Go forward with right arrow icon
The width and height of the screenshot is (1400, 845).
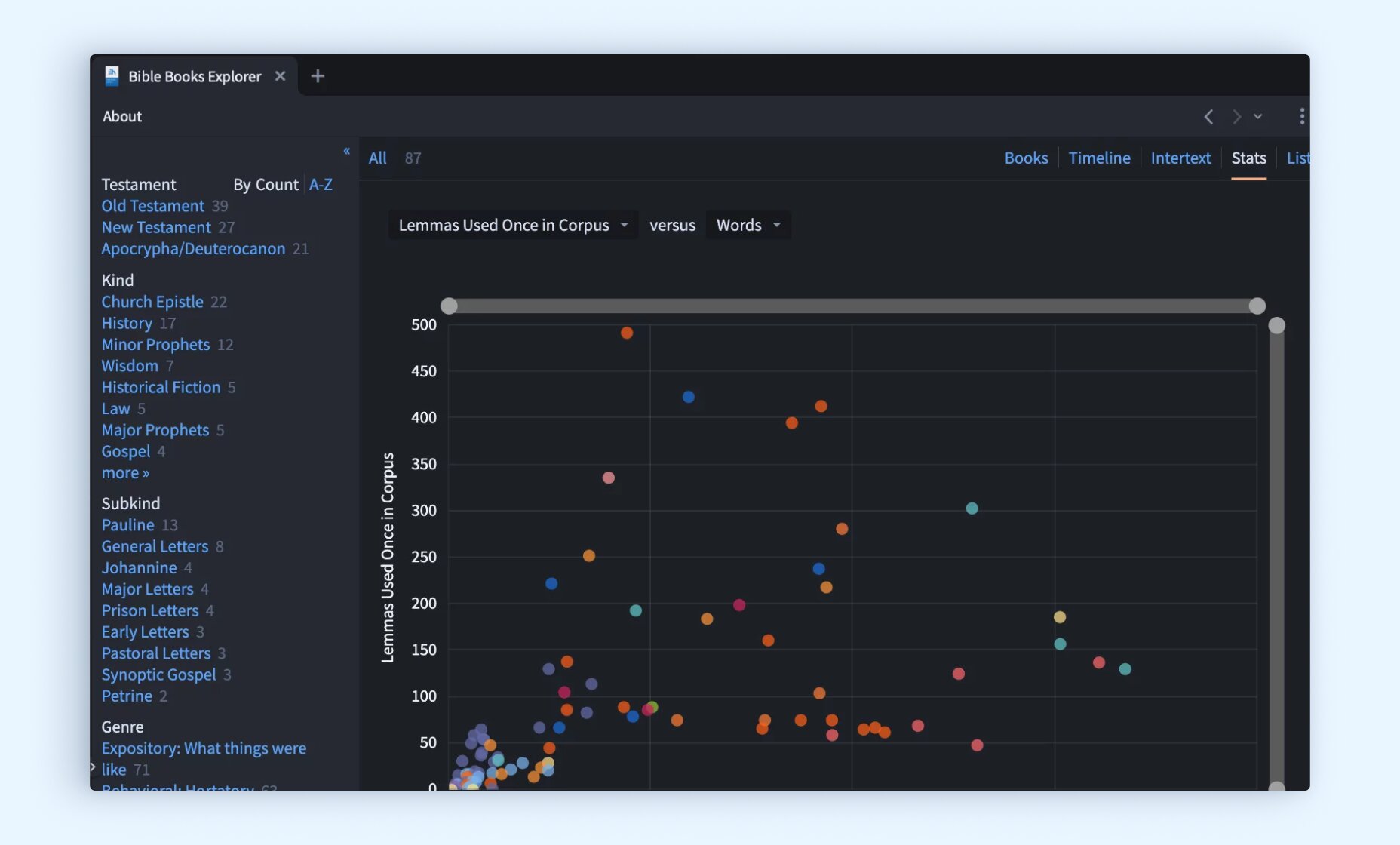tap(1236, 117)
